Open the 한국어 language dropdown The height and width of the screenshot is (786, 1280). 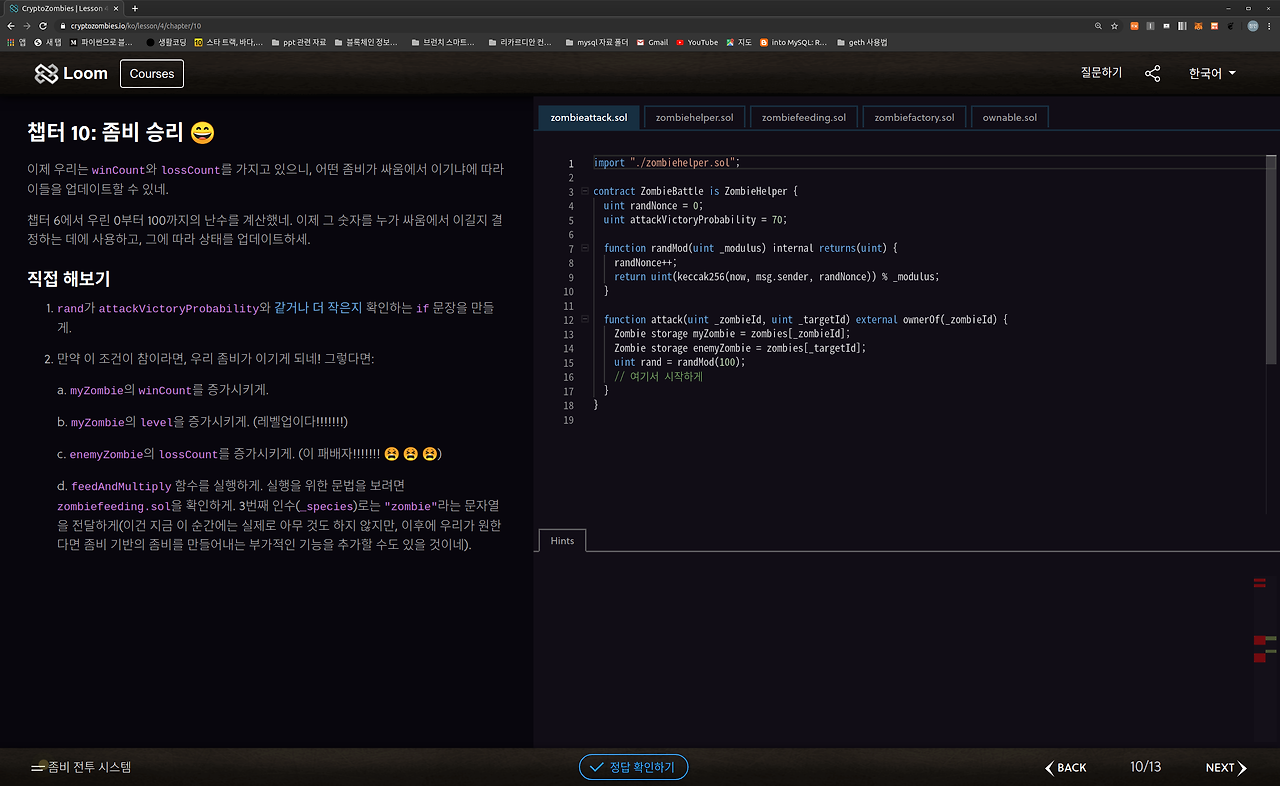1212,73
